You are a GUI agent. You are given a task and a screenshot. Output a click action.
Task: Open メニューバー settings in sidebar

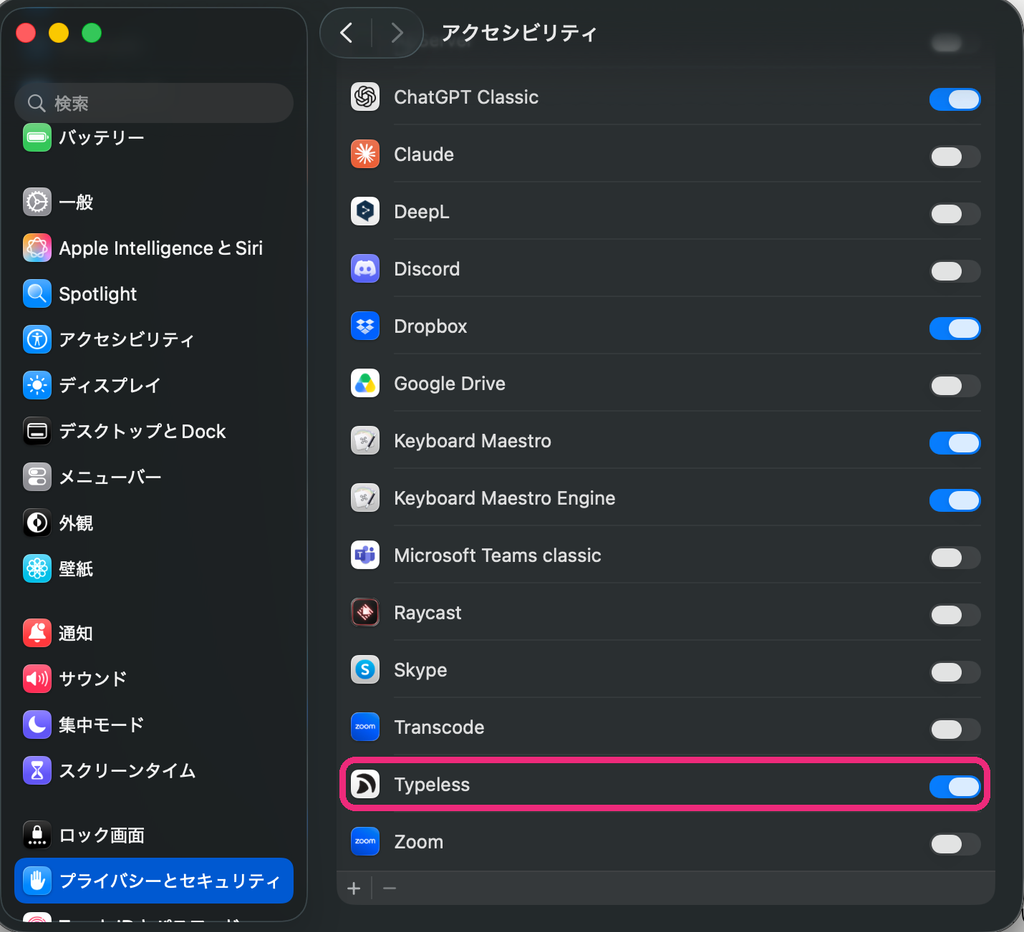click(x=154, y=477)
